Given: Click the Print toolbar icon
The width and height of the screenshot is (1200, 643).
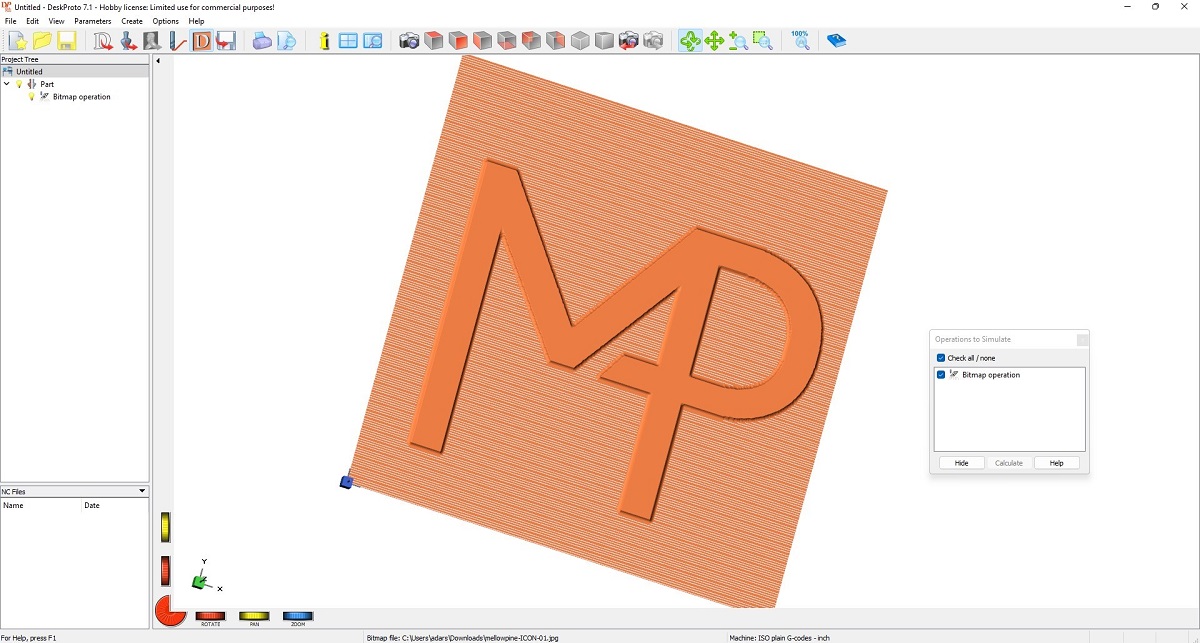Looking at the screenshot, I should pyautogui.click(x=262, y=41).
